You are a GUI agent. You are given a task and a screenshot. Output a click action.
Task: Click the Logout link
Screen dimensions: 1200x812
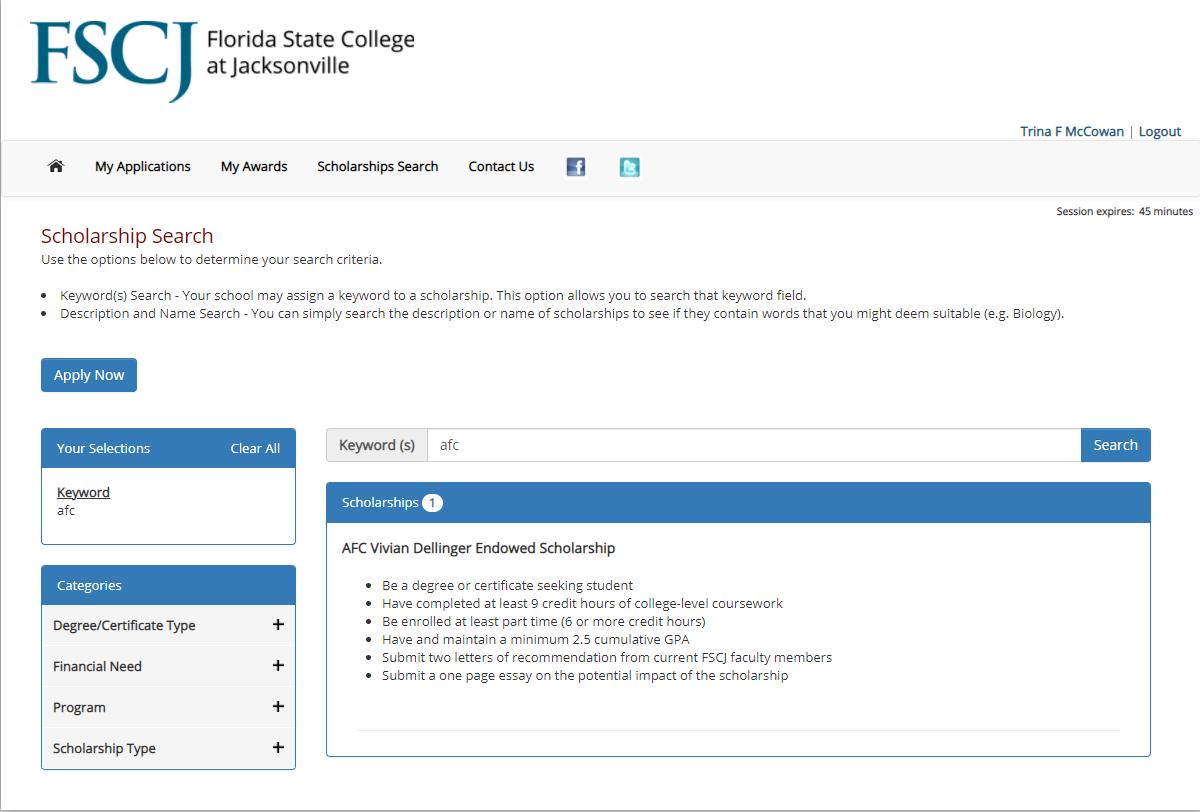tap(1160, 131)
